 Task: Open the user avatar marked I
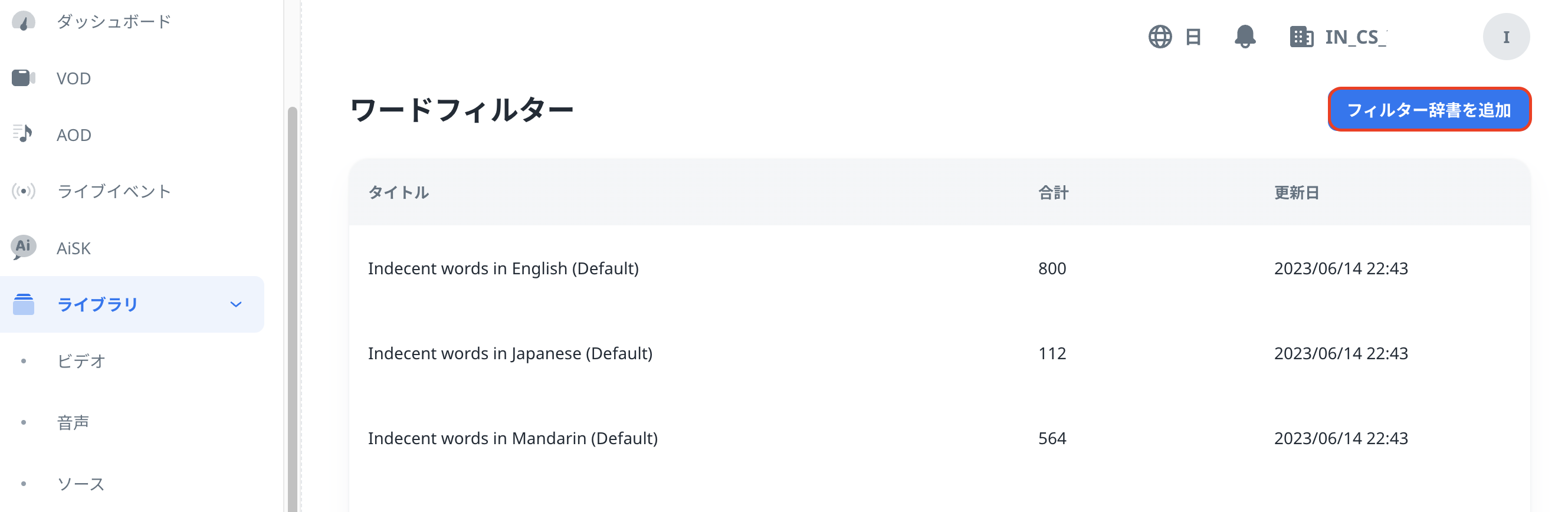coord(1506,37)
